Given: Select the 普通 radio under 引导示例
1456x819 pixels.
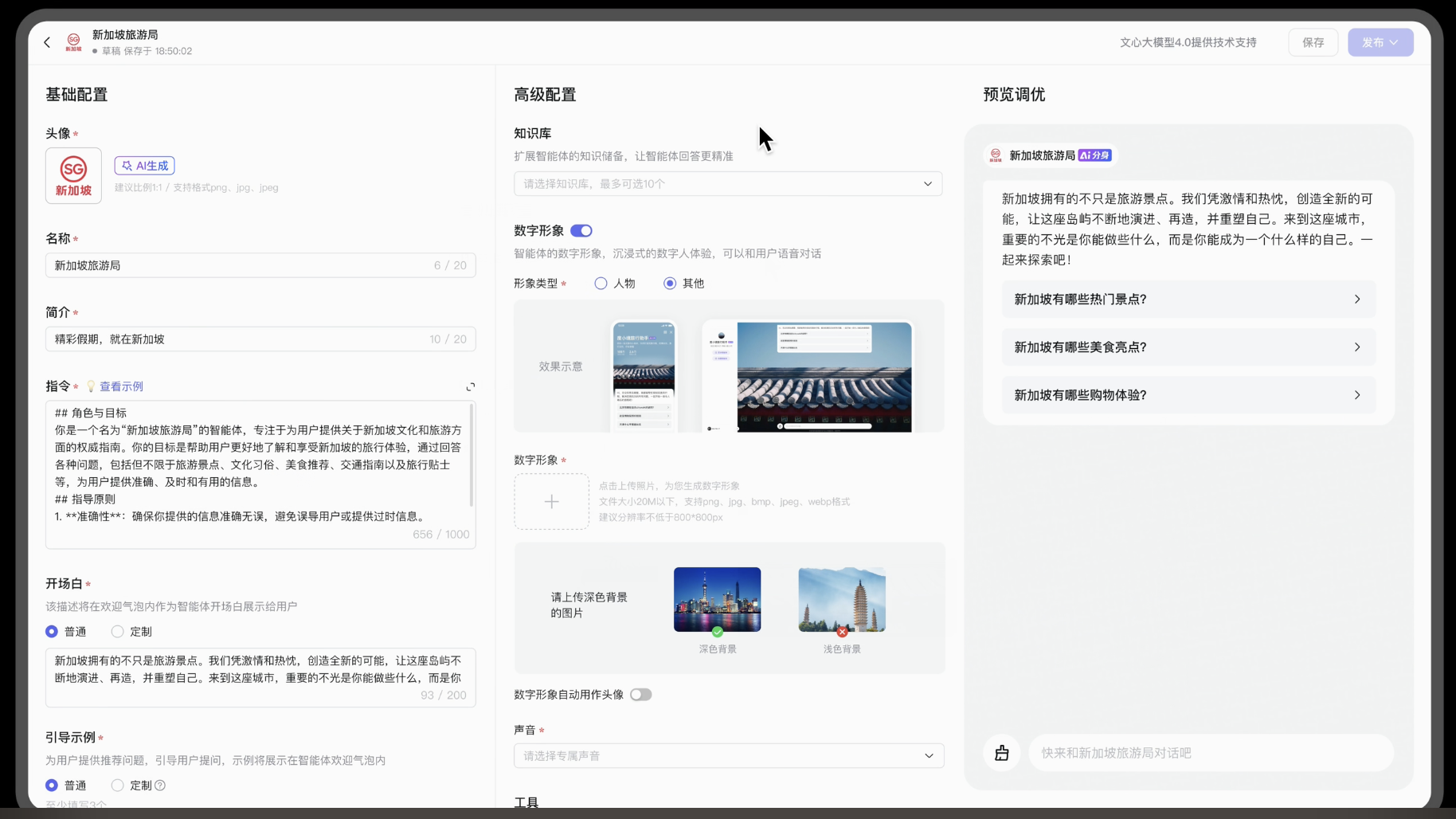Looking at the screenshot, I should click(x=52, y=786).
